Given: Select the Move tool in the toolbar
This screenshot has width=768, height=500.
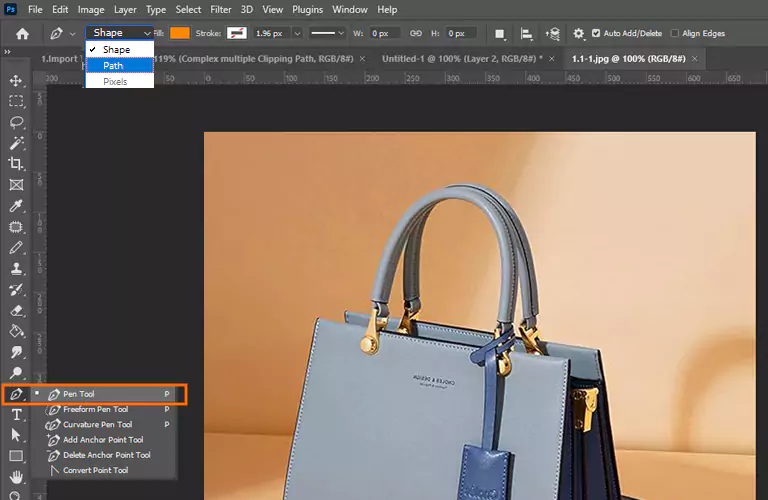Looking at the screenshot, I should [x=16, y=80].
